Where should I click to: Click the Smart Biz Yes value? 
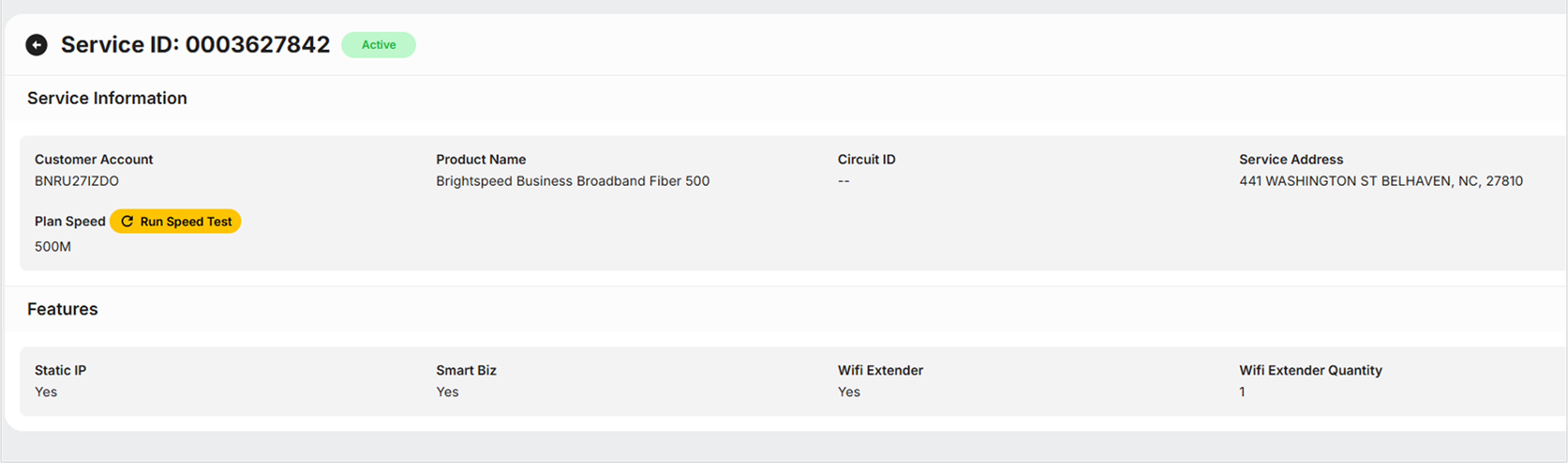click(447, 392)
